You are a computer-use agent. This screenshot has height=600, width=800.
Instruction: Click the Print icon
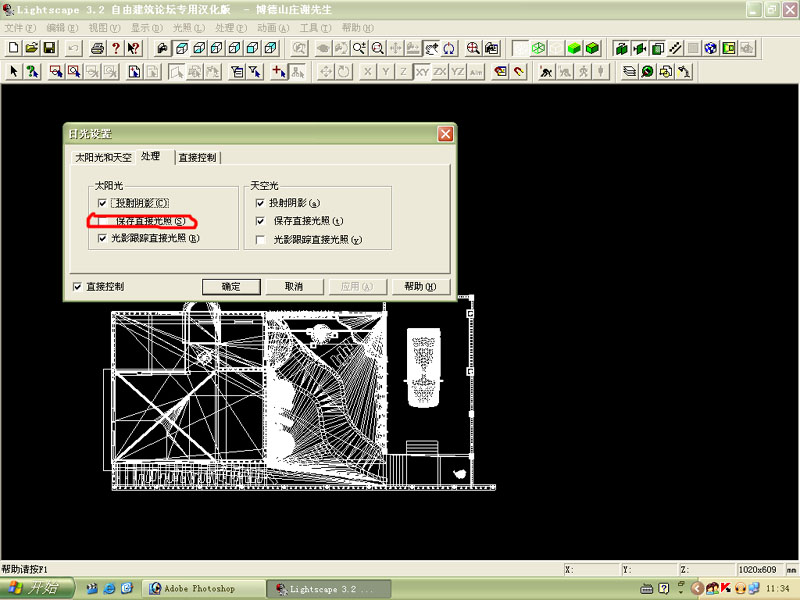point(97,48)
